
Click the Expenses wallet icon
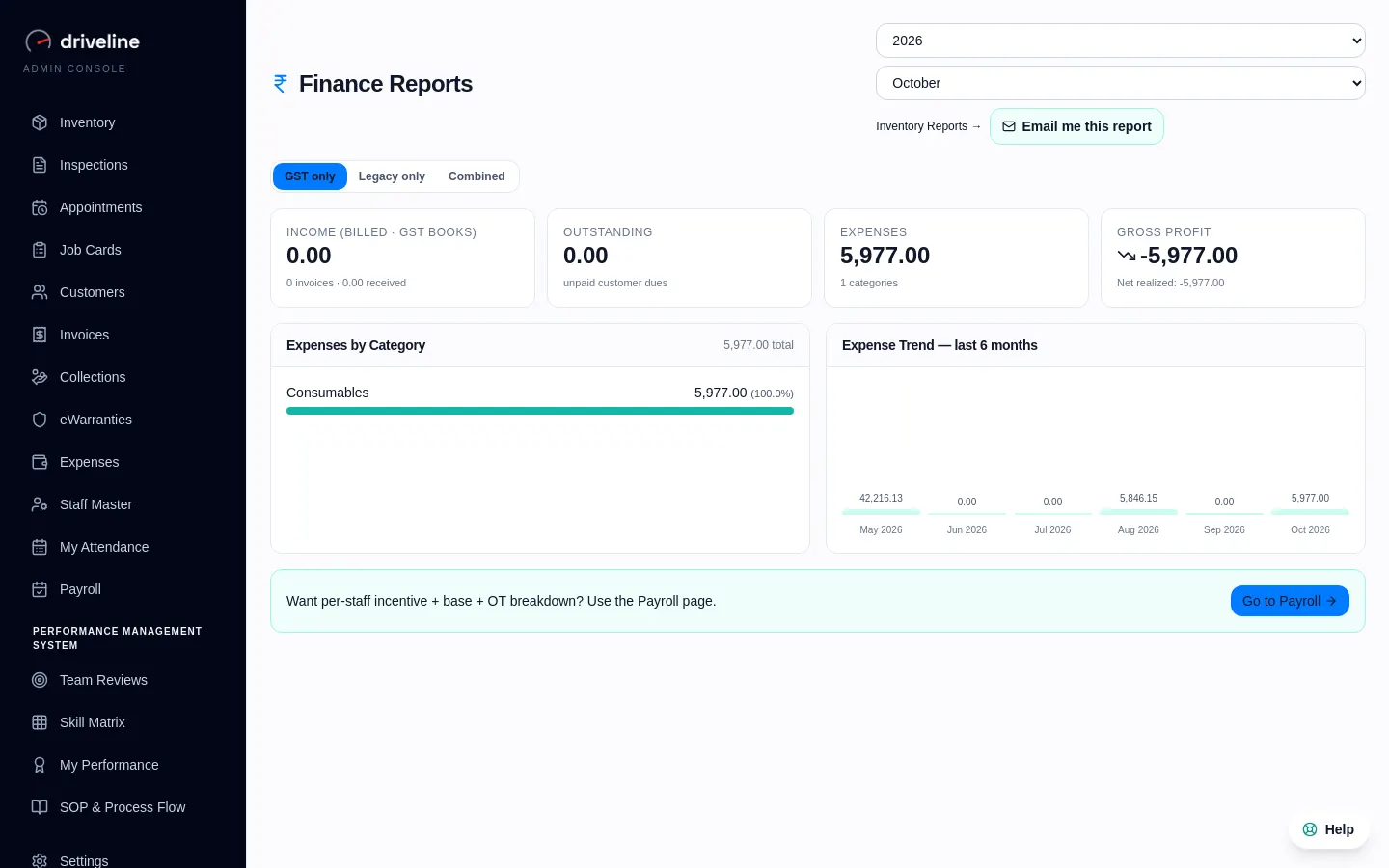[x=40, y=462]
